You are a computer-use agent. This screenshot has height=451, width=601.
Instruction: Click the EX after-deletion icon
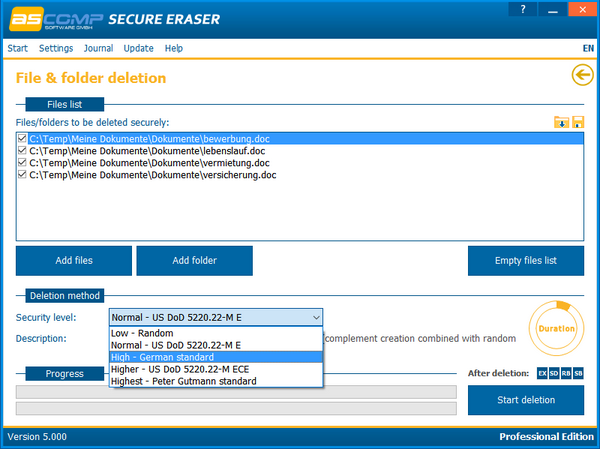[542, 373]
